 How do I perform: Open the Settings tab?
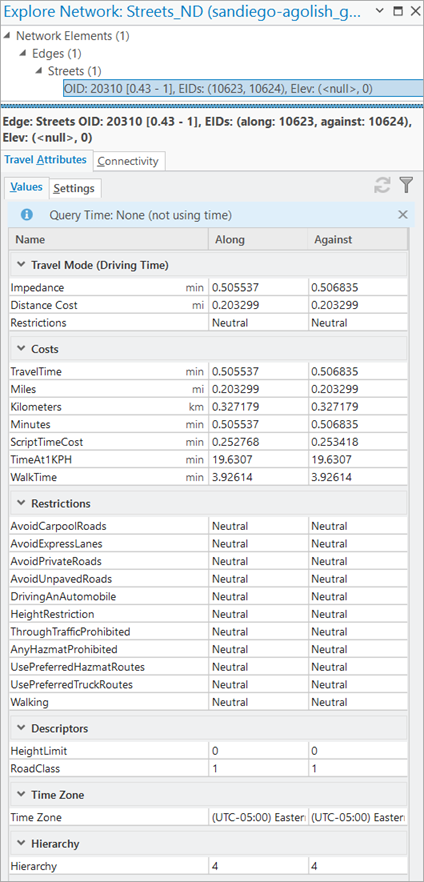[74, 188]
